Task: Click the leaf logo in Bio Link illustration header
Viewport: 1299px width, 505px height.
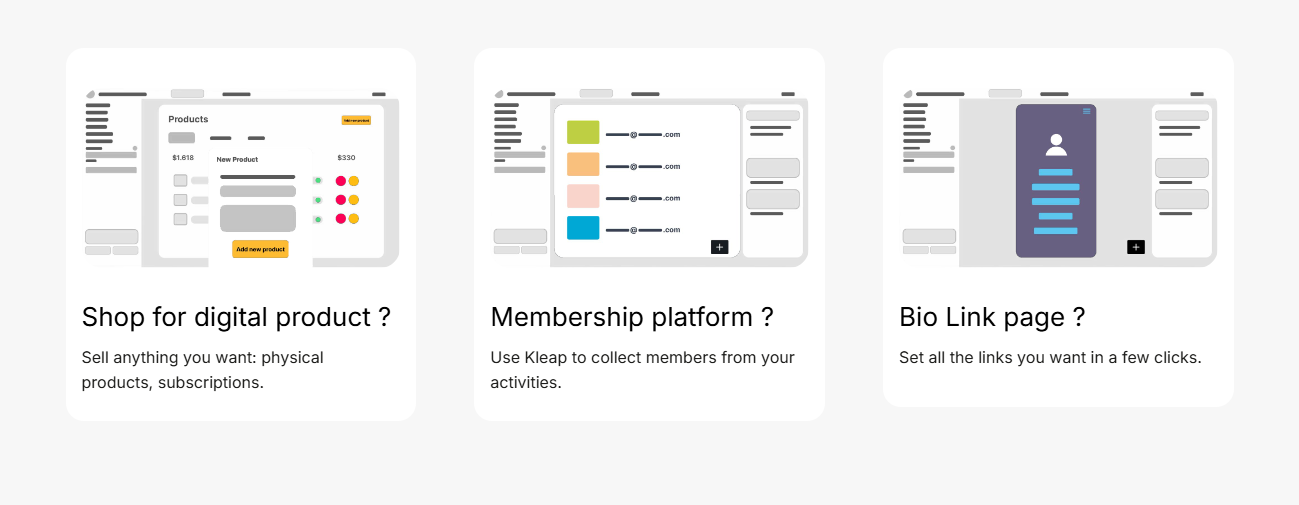Action: point(908,94)
